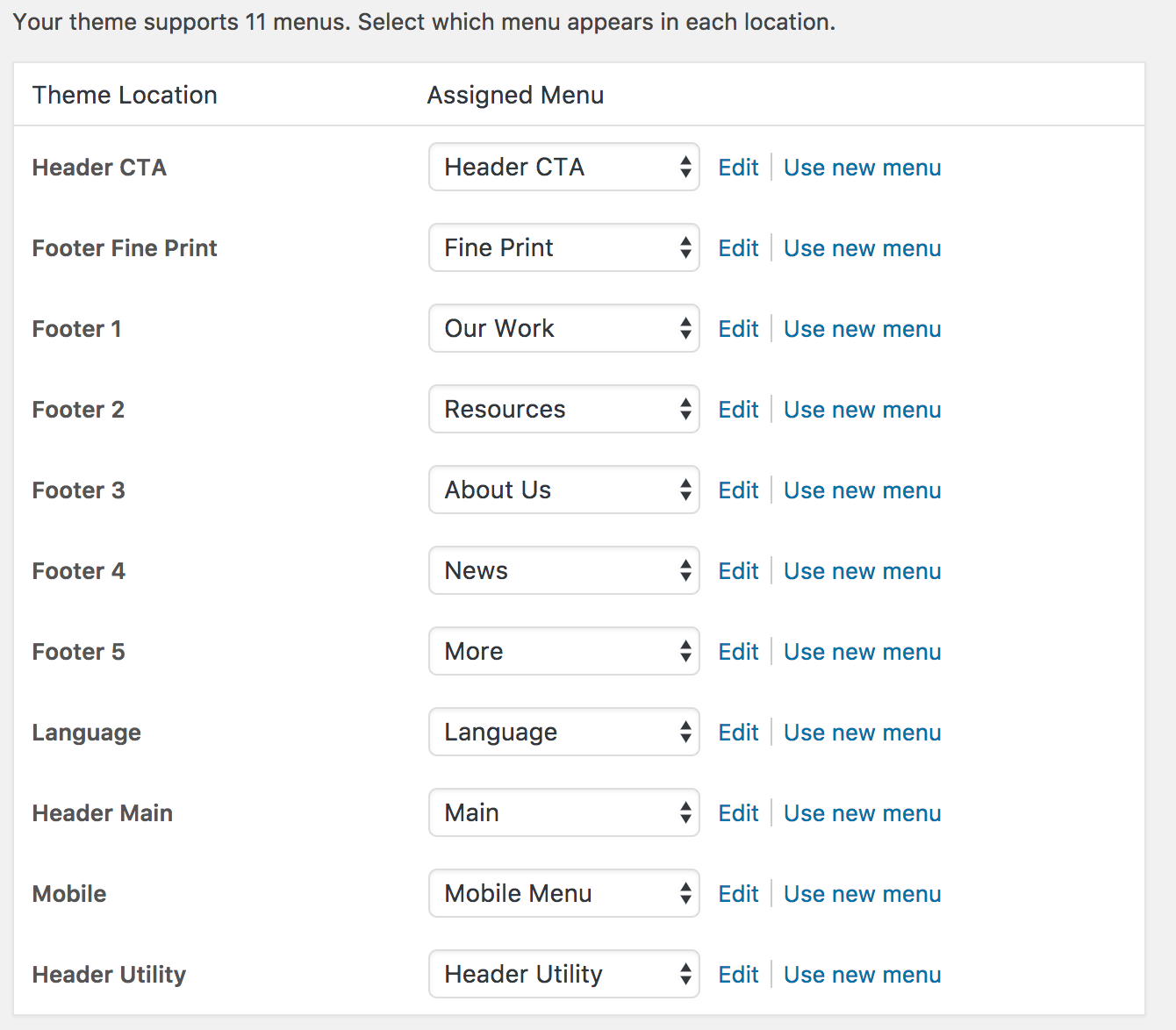Open the About Us dropdown for Footer 3

click(564, 490)
